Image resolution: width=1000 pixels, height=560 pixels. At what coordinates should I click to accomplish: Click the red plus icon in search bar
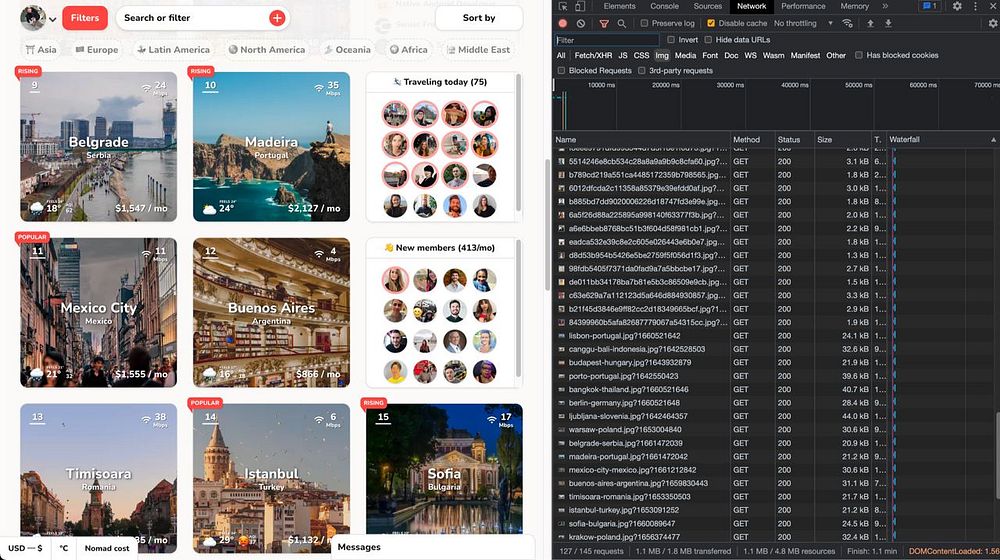click(277, 18)
